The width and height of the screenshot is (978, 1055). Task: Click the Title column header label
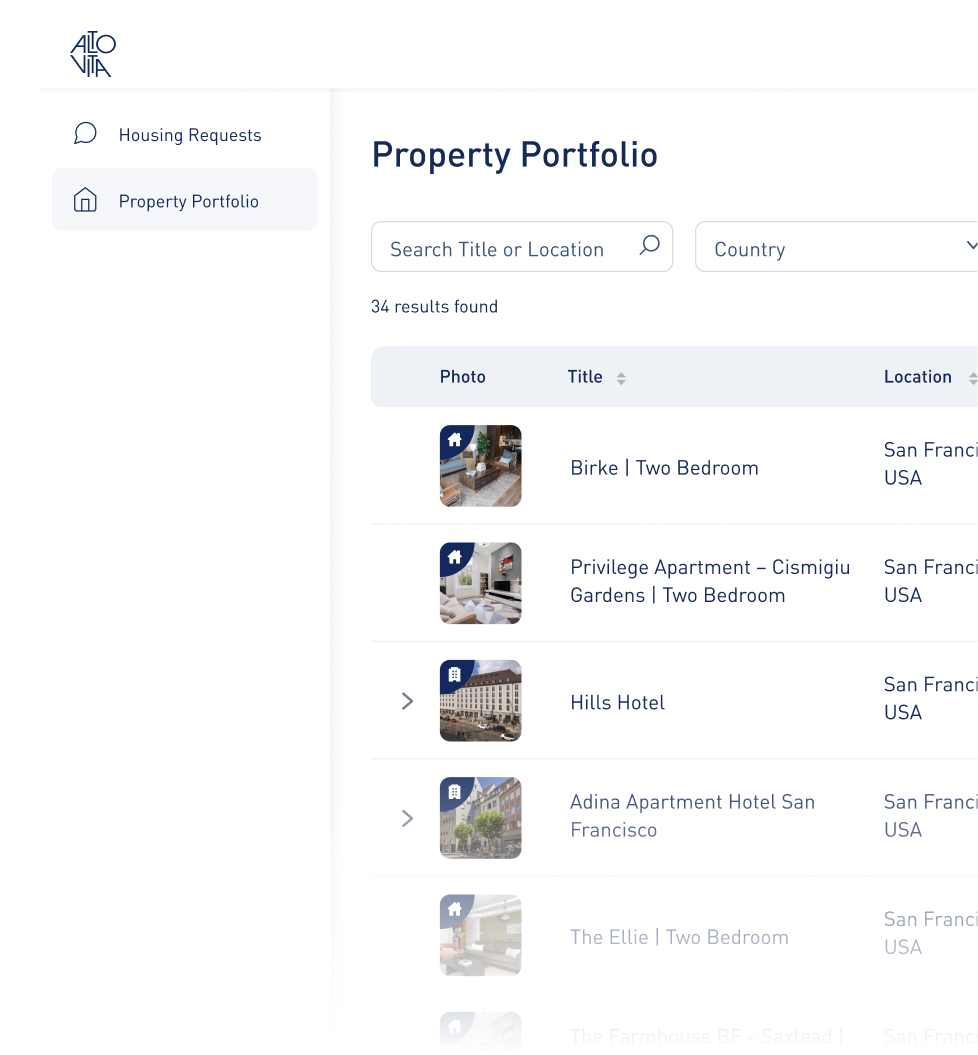click(x=585, y=377)
